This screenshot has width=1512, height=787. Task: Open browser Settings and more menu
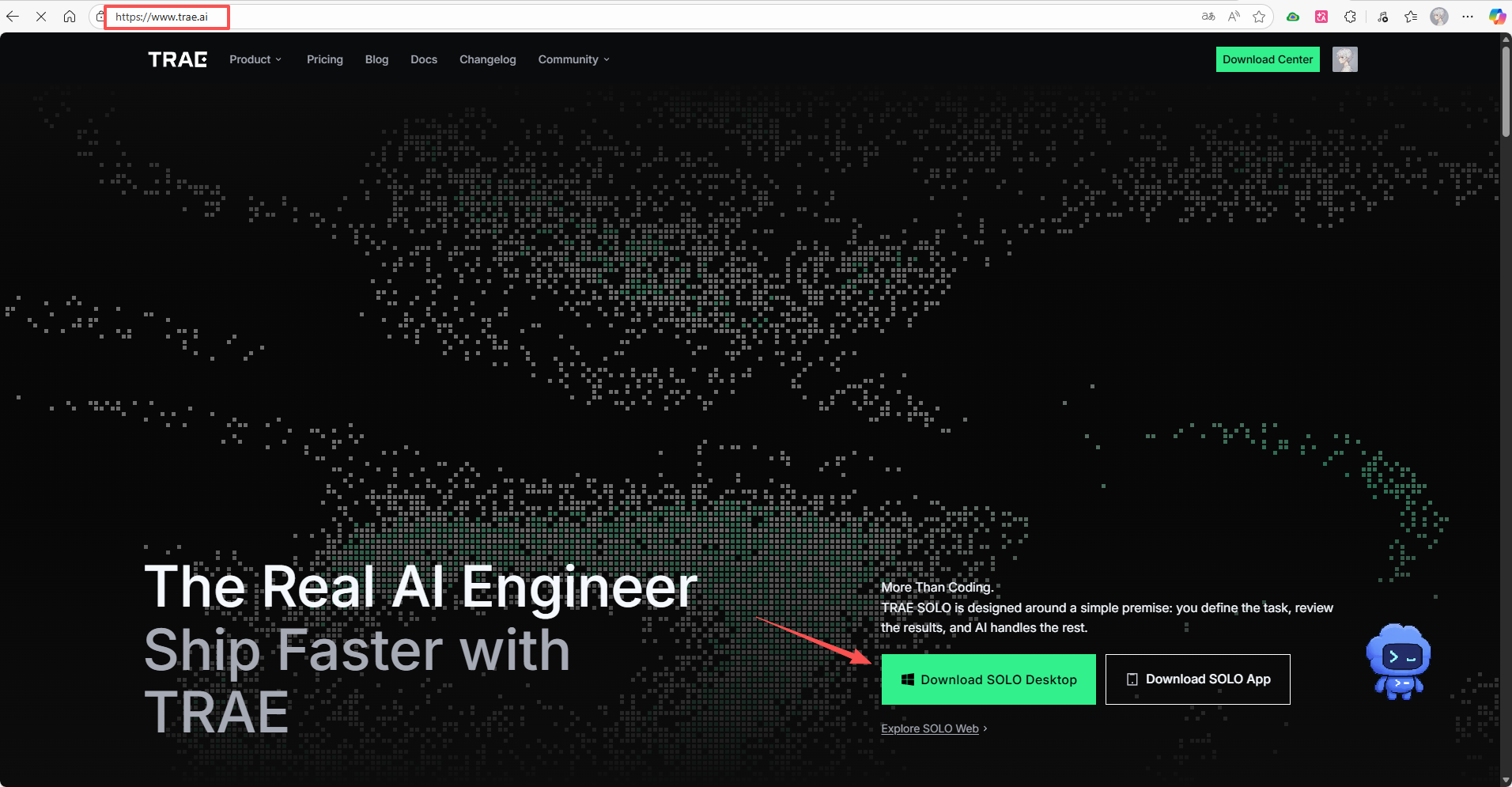point(1468,17)
